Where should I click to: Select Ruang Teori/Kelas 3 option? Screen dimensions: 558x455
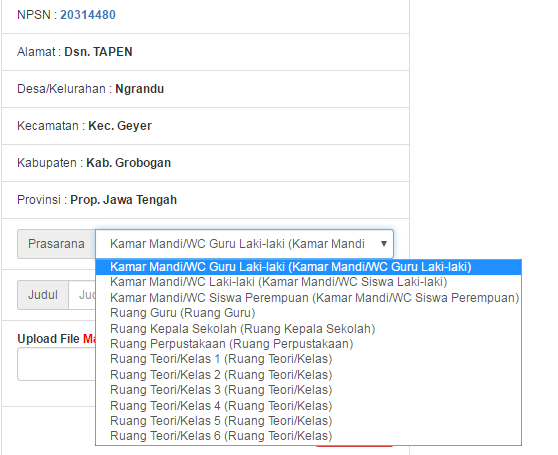point(309,390)
